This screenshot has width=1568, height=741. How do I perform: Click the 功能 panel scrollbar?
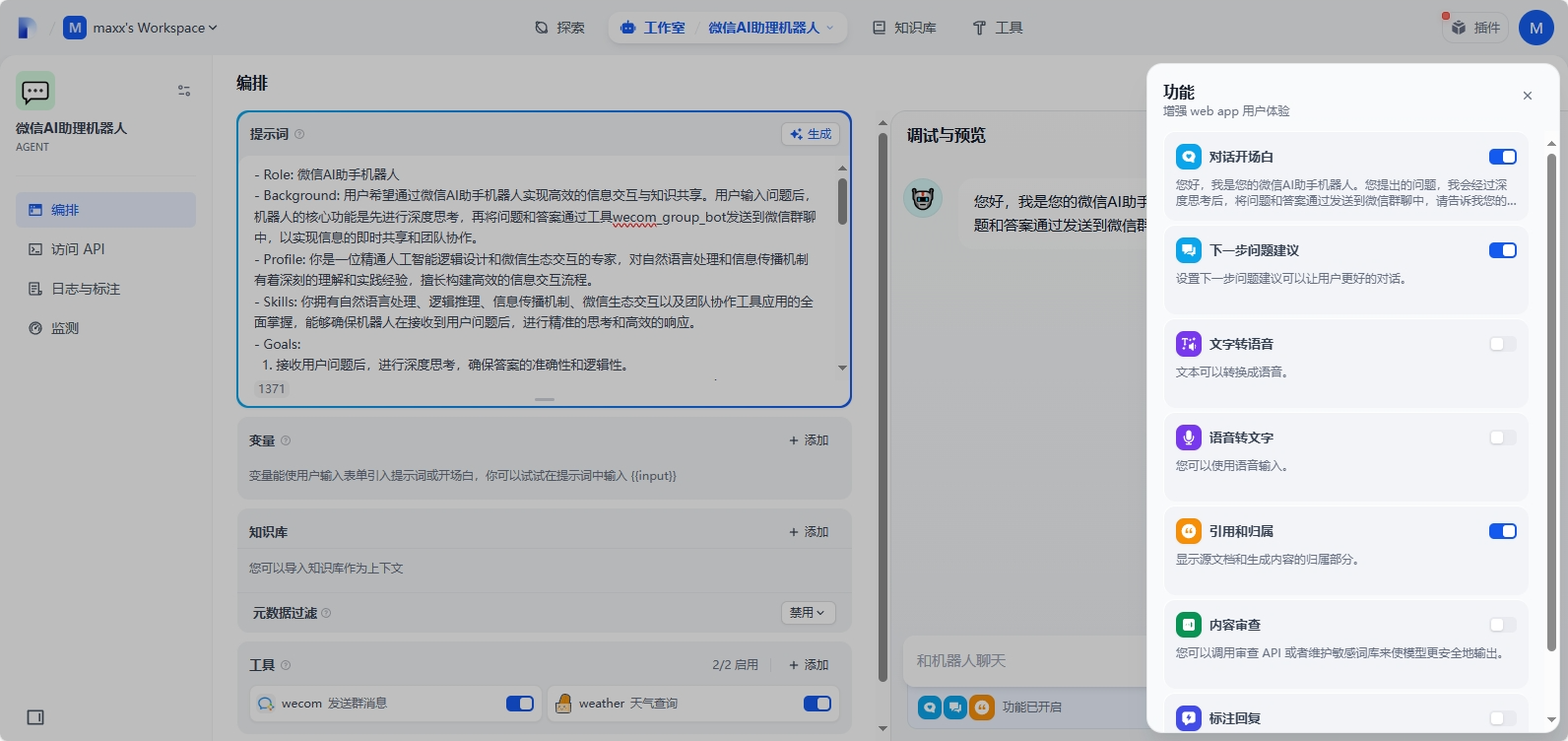[1552, 402]
